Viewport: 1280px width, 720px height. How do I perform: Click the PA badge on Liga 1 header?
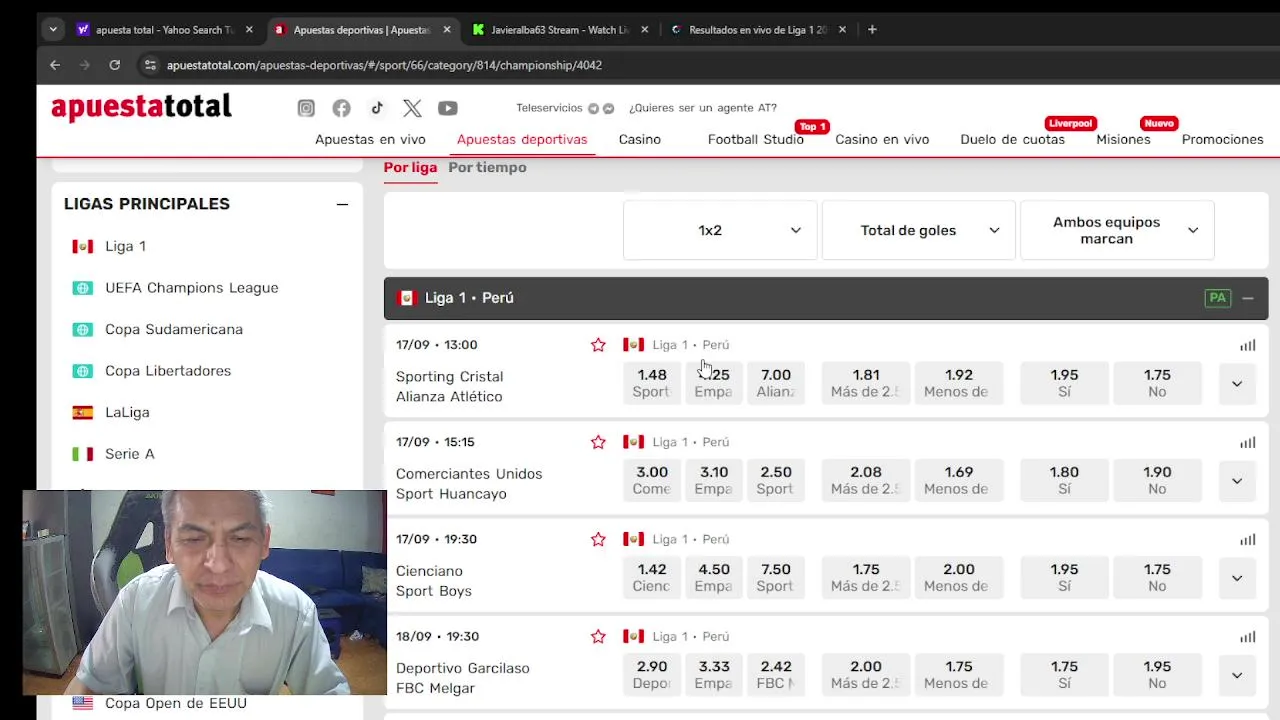(x=1217, y=298)
